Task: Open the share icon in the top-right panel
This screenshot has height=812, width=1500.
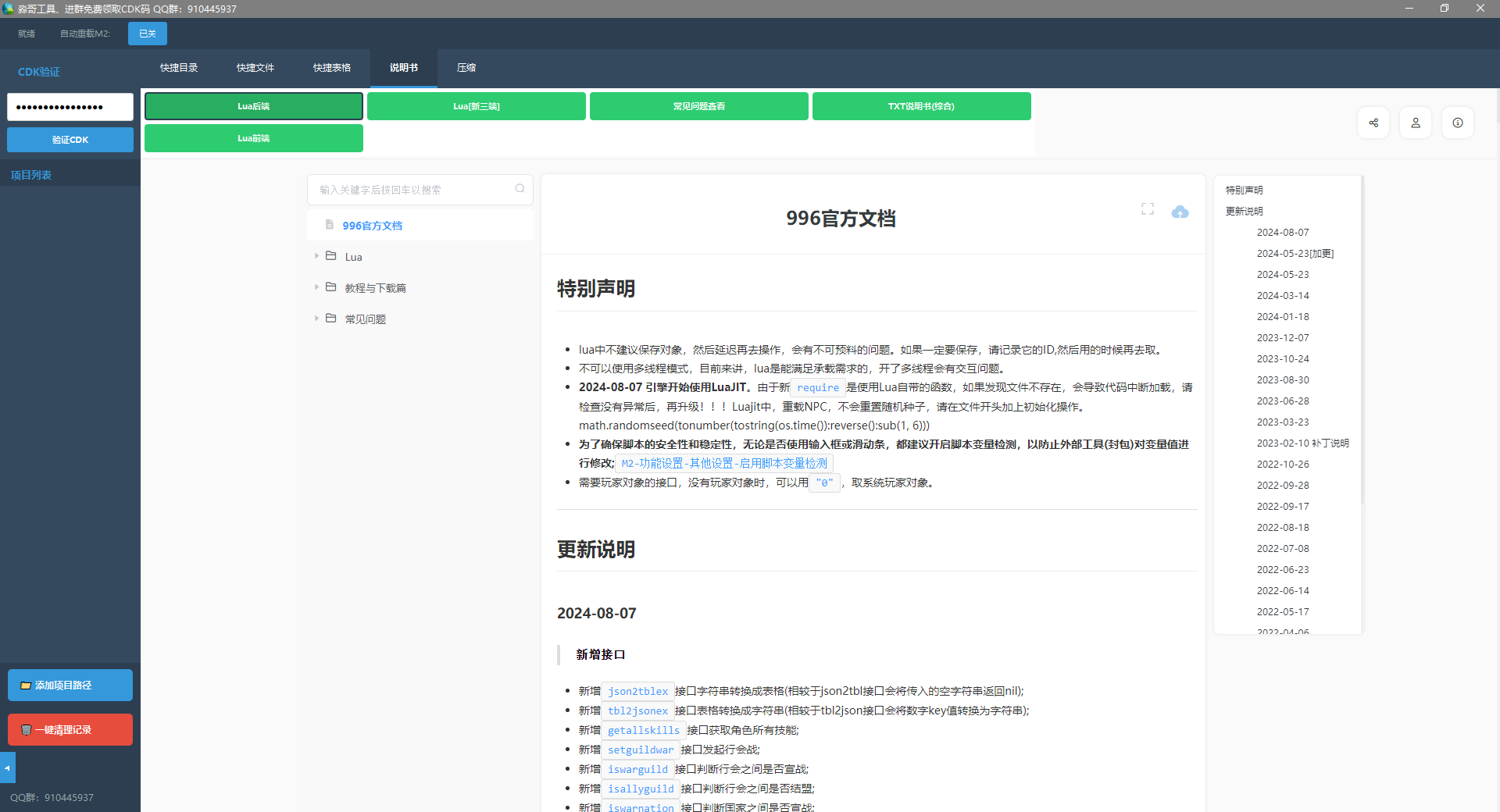Action: click(x=1373, y=123)
